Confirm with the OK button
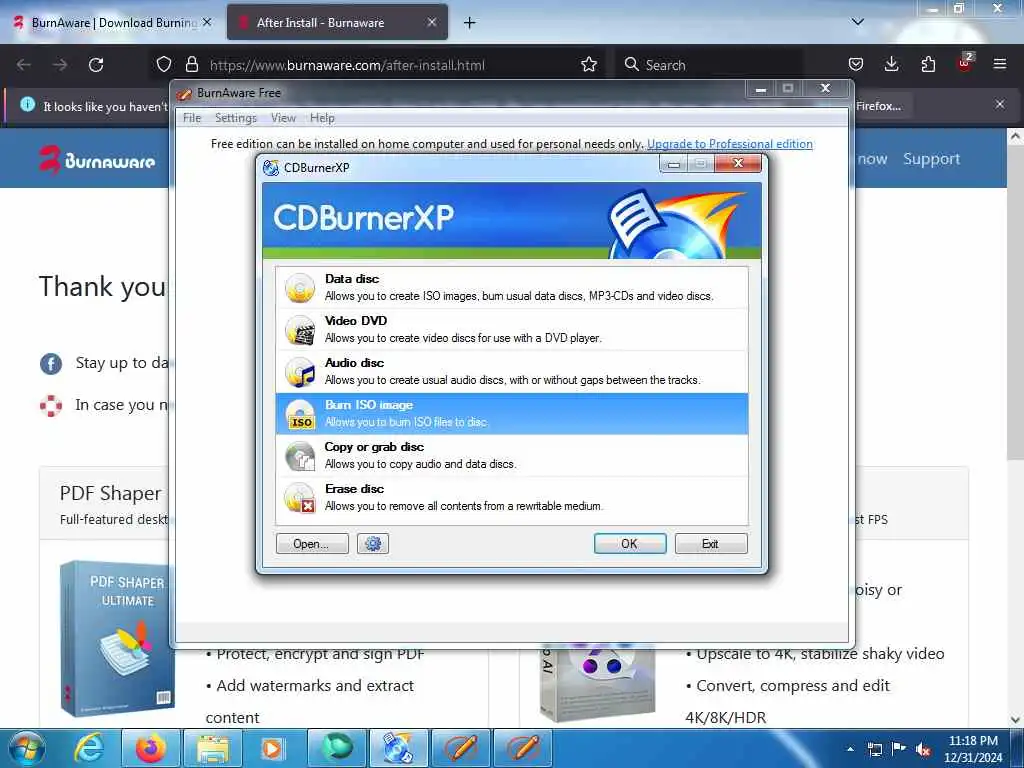The width and height of the screenshot is (1024, 768). click(x=630, y=543)
